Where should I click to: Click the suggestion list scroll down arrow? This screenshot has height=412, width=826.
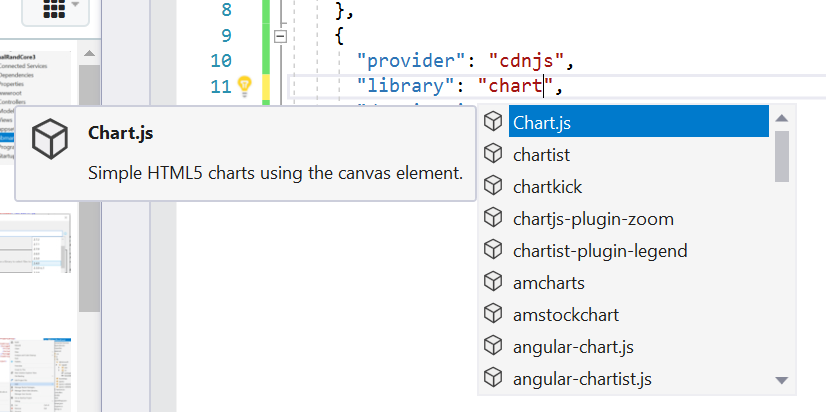click(x=782, y=380)
